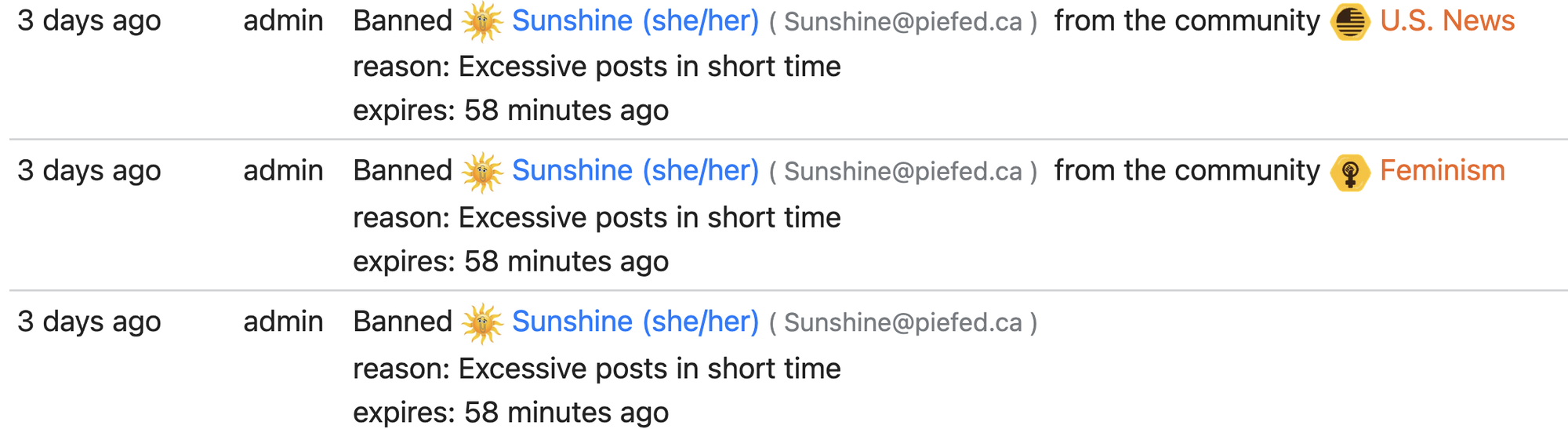Viewport: 1568px width, 429px height.
Task: Open Sunshine (she/her) profile in the Feminism entry
Action: click(635, 171)
